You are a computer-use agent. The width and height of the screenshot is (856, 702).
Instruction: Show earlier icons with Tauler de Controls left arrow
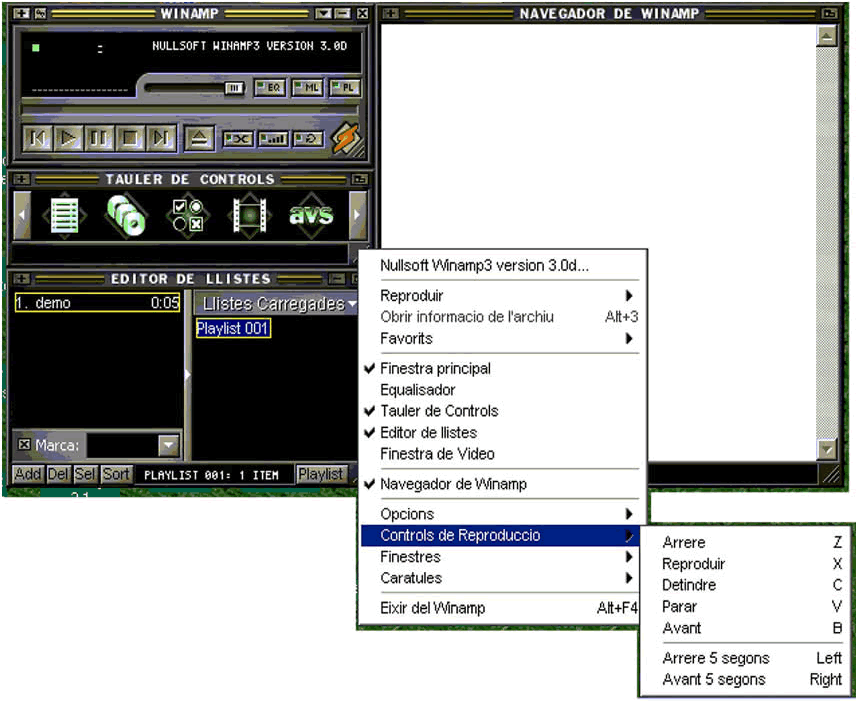point(22,216)
